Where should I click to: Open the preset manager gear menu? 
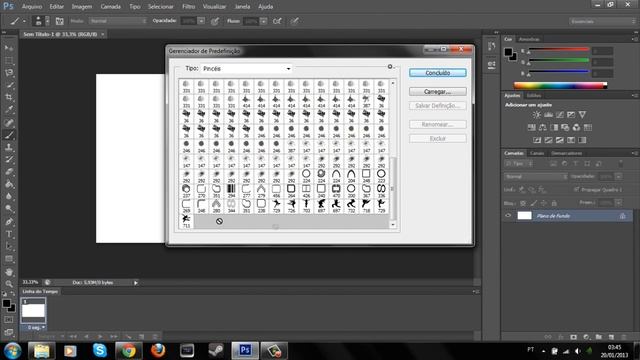(390, 67)
